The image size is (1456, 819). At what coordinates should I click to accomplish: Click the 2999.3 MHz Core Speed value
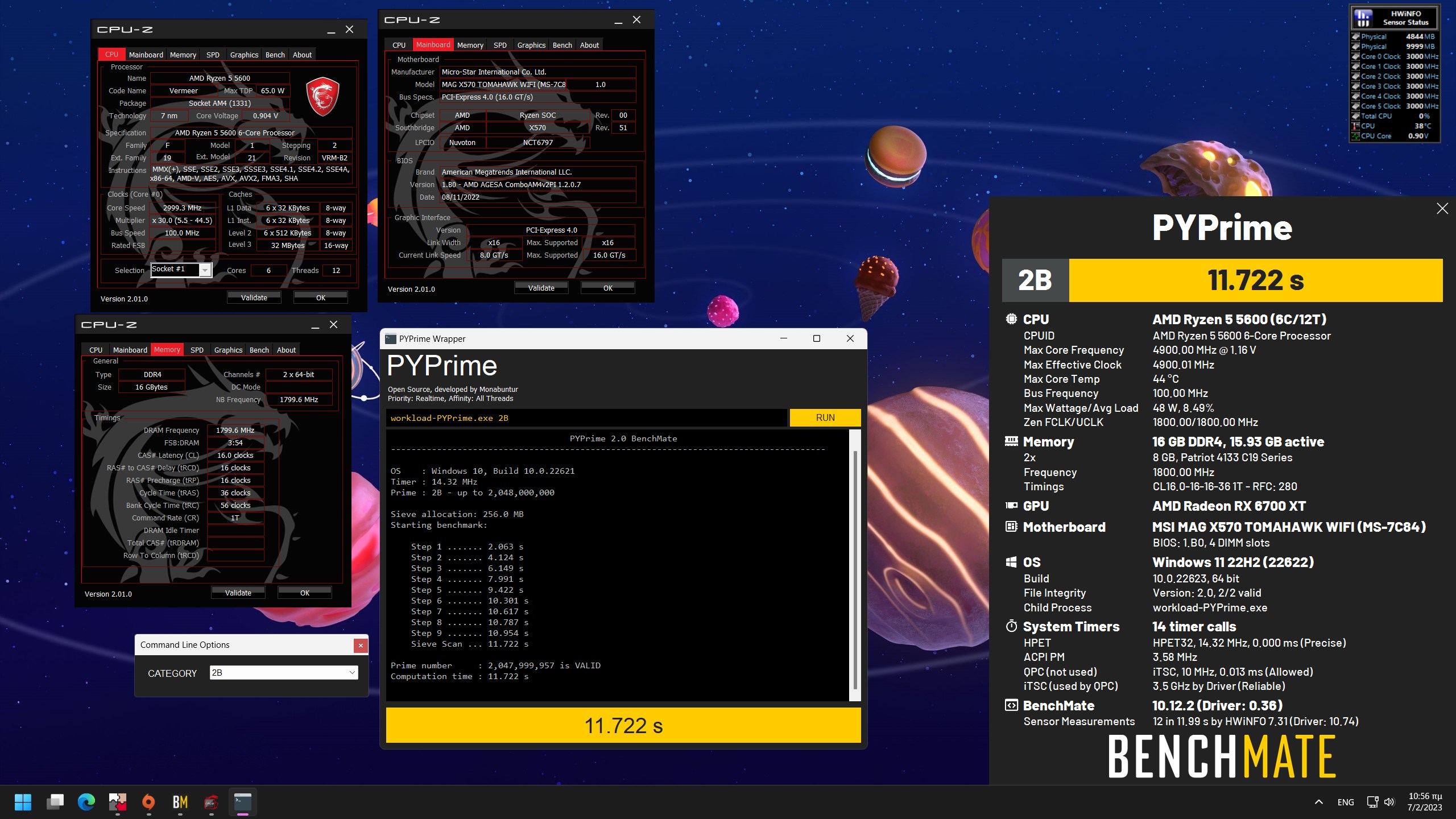tap(183, 208)
